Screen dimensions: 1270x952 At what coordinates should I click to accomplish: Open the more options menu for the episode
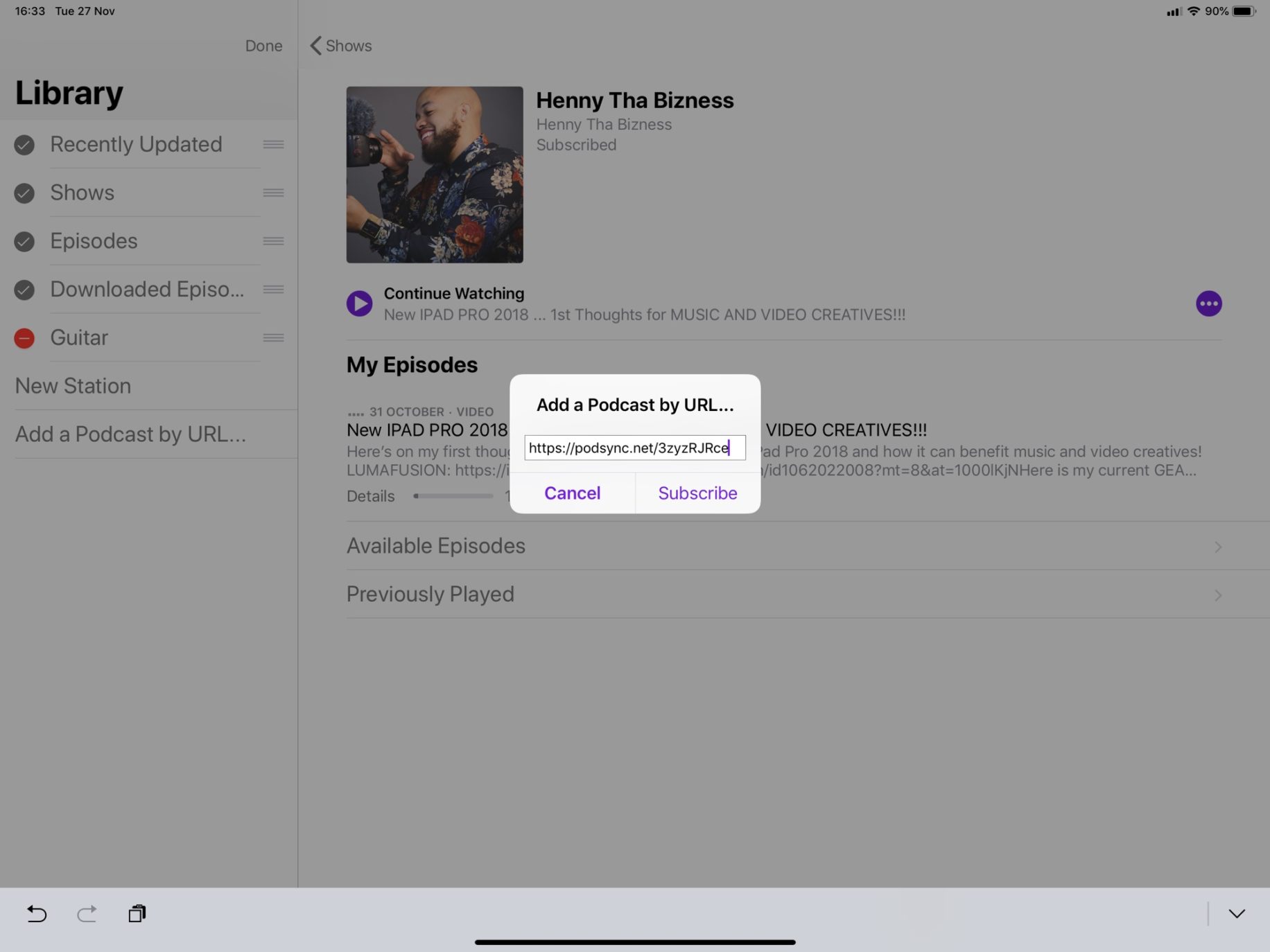click(1208, 303)
